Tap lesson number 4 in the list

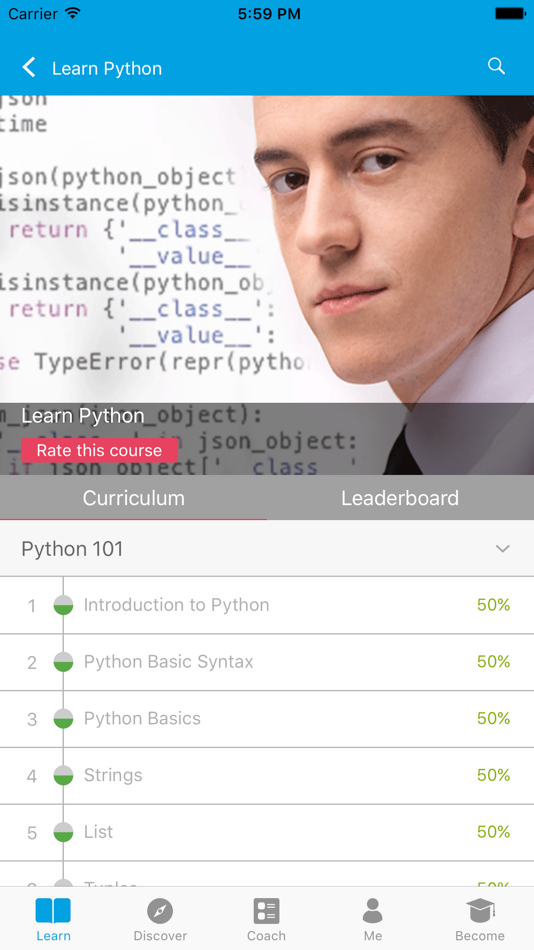coord(32,777)
